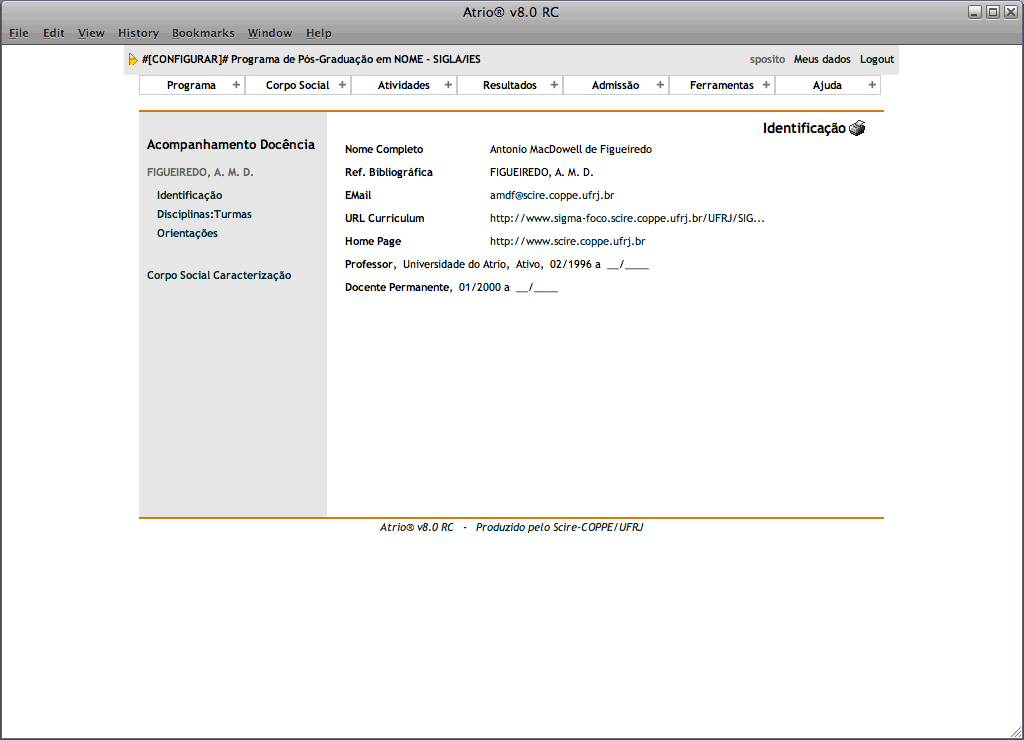Expand Corpo Social menu plus sign
The width and height of the screenshot is (1024, 740).
point(342,85)
